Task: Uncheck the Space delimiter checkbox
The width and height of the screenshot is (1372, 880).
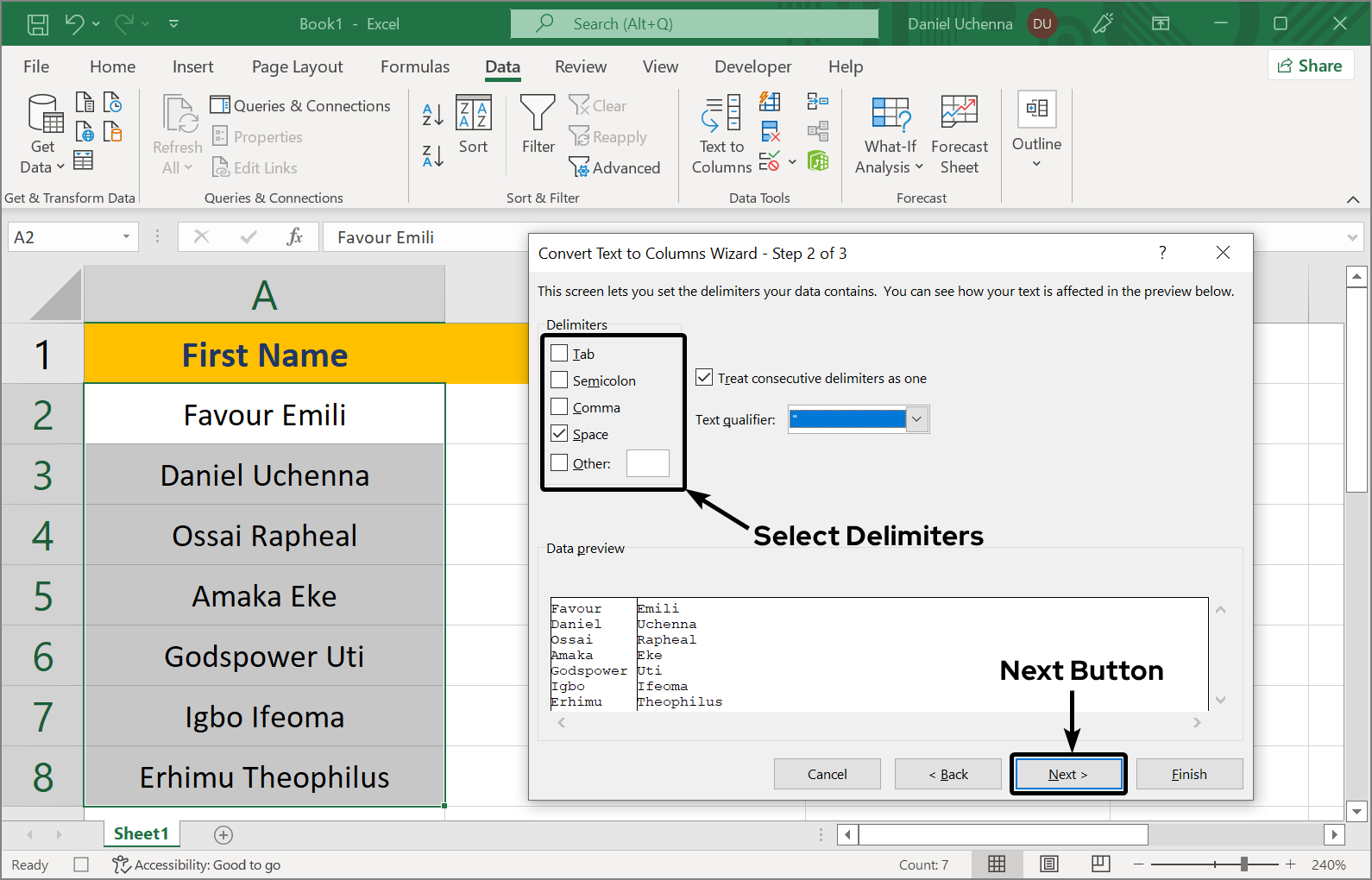Action: tap(559, 434)
